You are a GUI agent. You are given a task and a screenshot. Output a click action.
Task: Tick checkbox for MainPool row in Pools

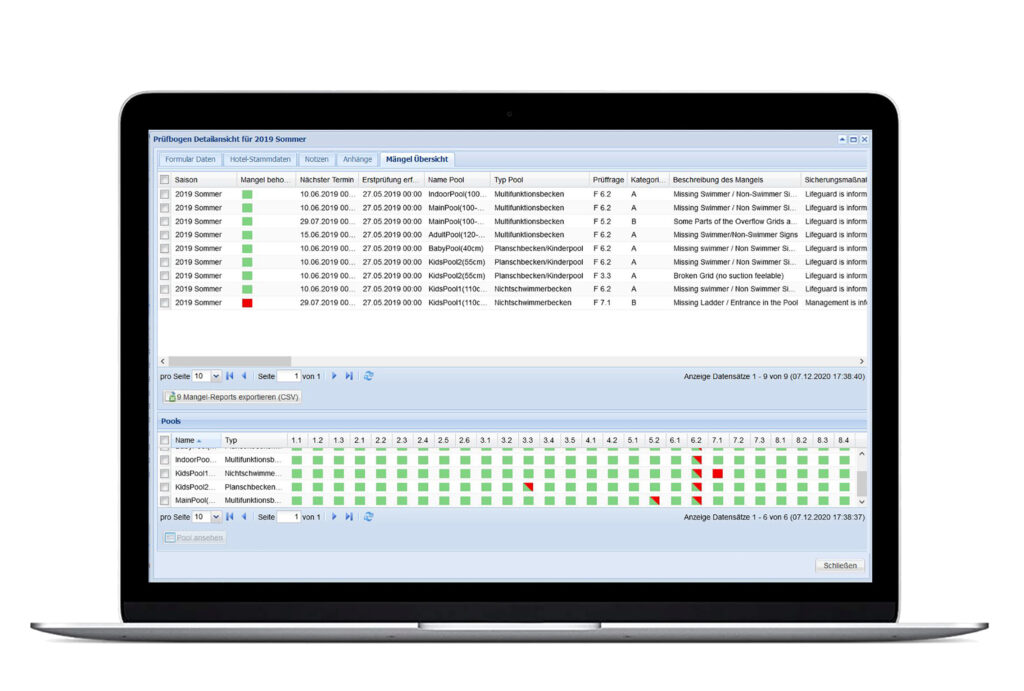click(x=165, y=500)
